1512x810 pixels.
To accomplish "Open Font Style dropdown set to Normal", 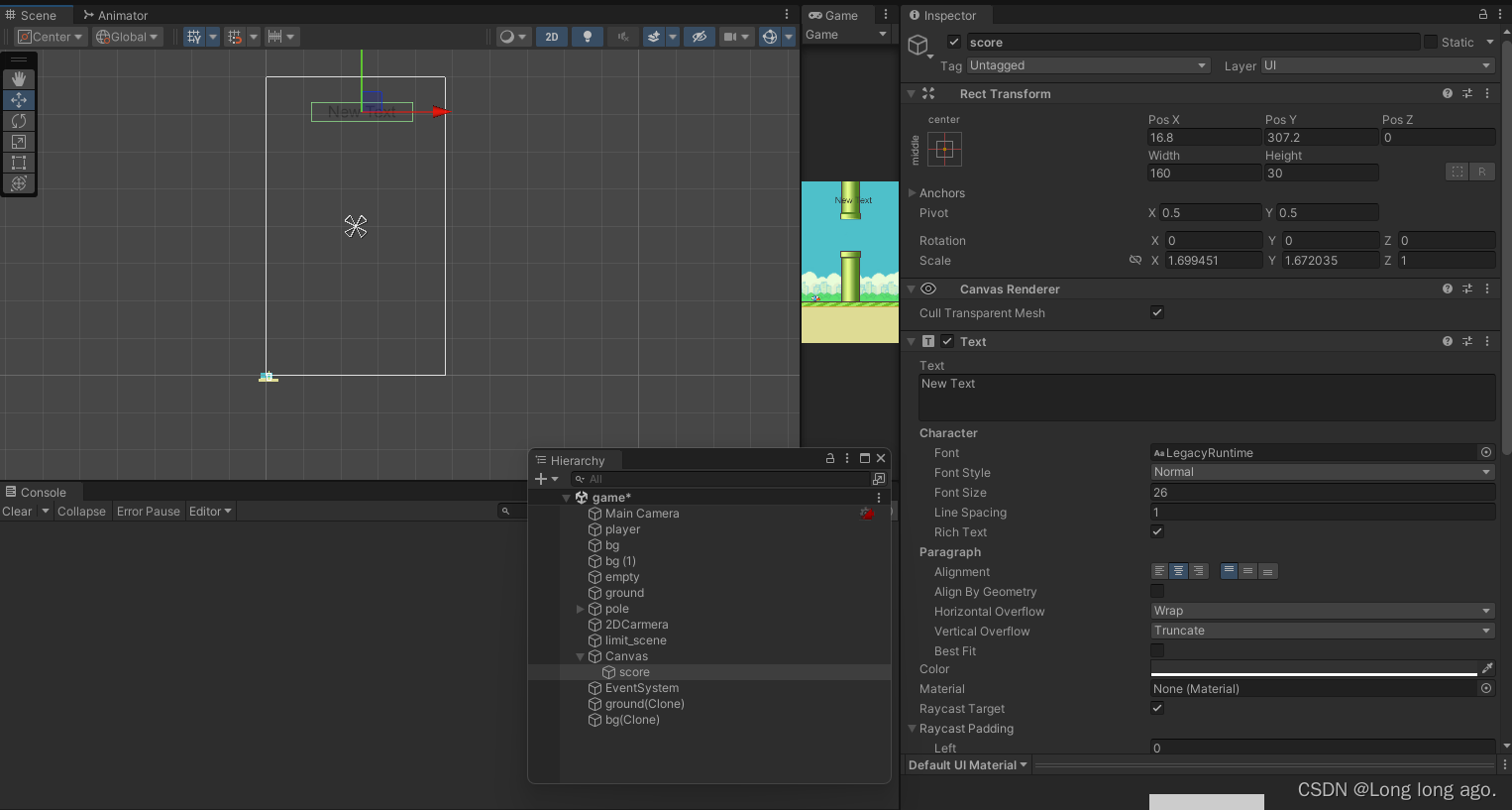I will (1323, 472).
